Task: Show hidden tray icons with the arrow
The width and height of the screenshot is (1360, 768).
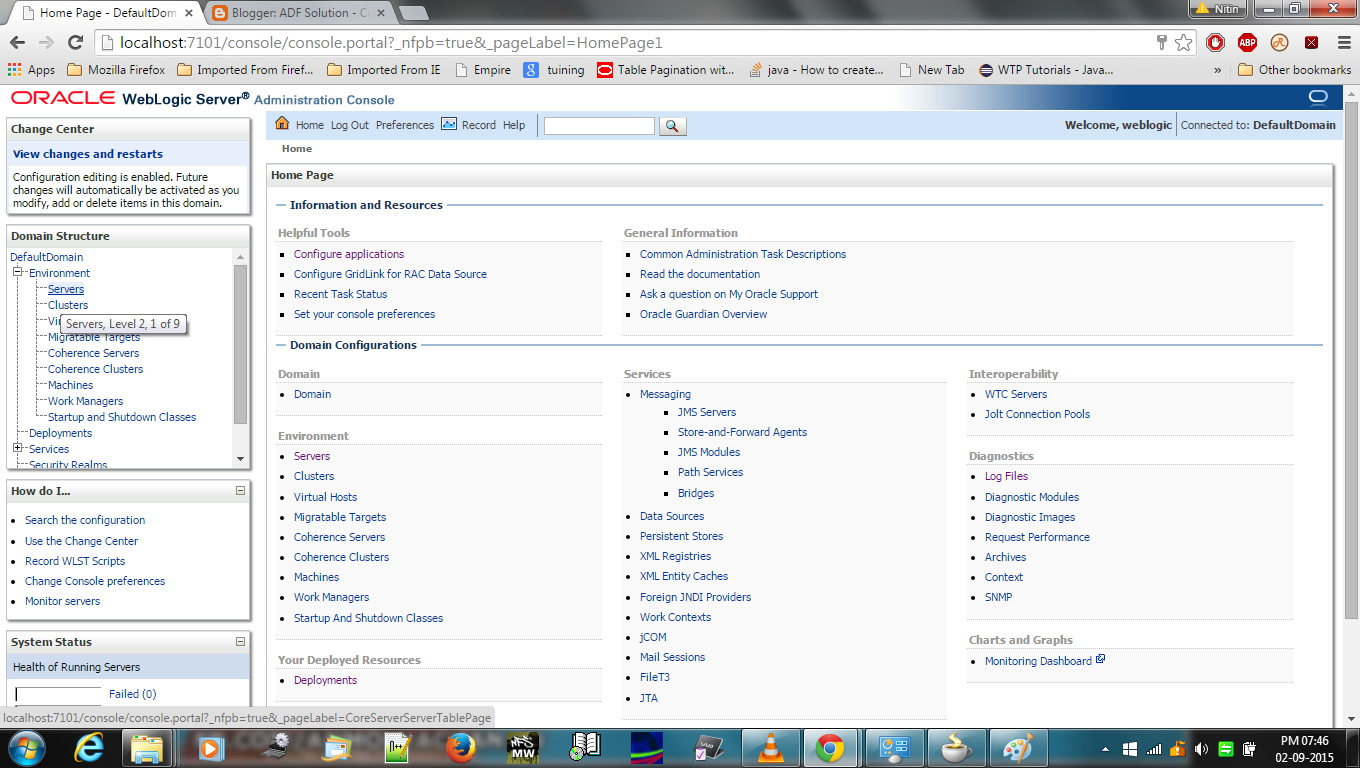Action: 1106,749
